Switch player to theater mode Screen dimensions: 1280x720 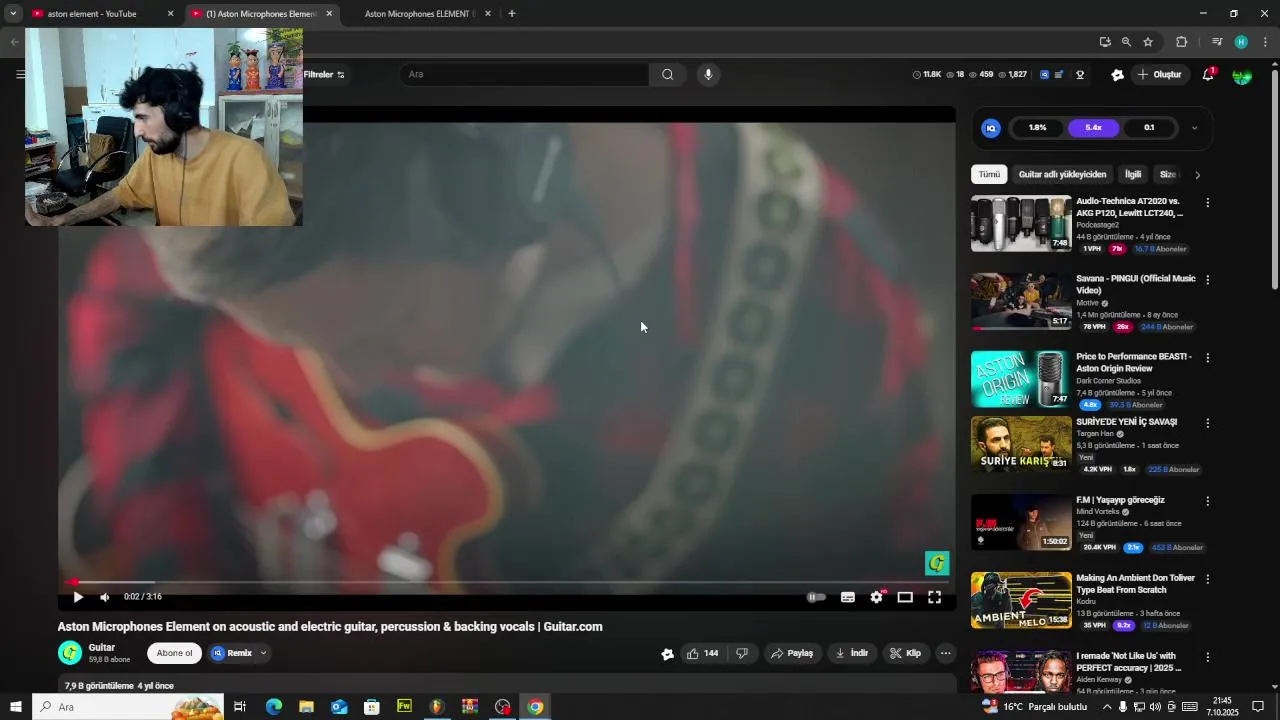905,597
